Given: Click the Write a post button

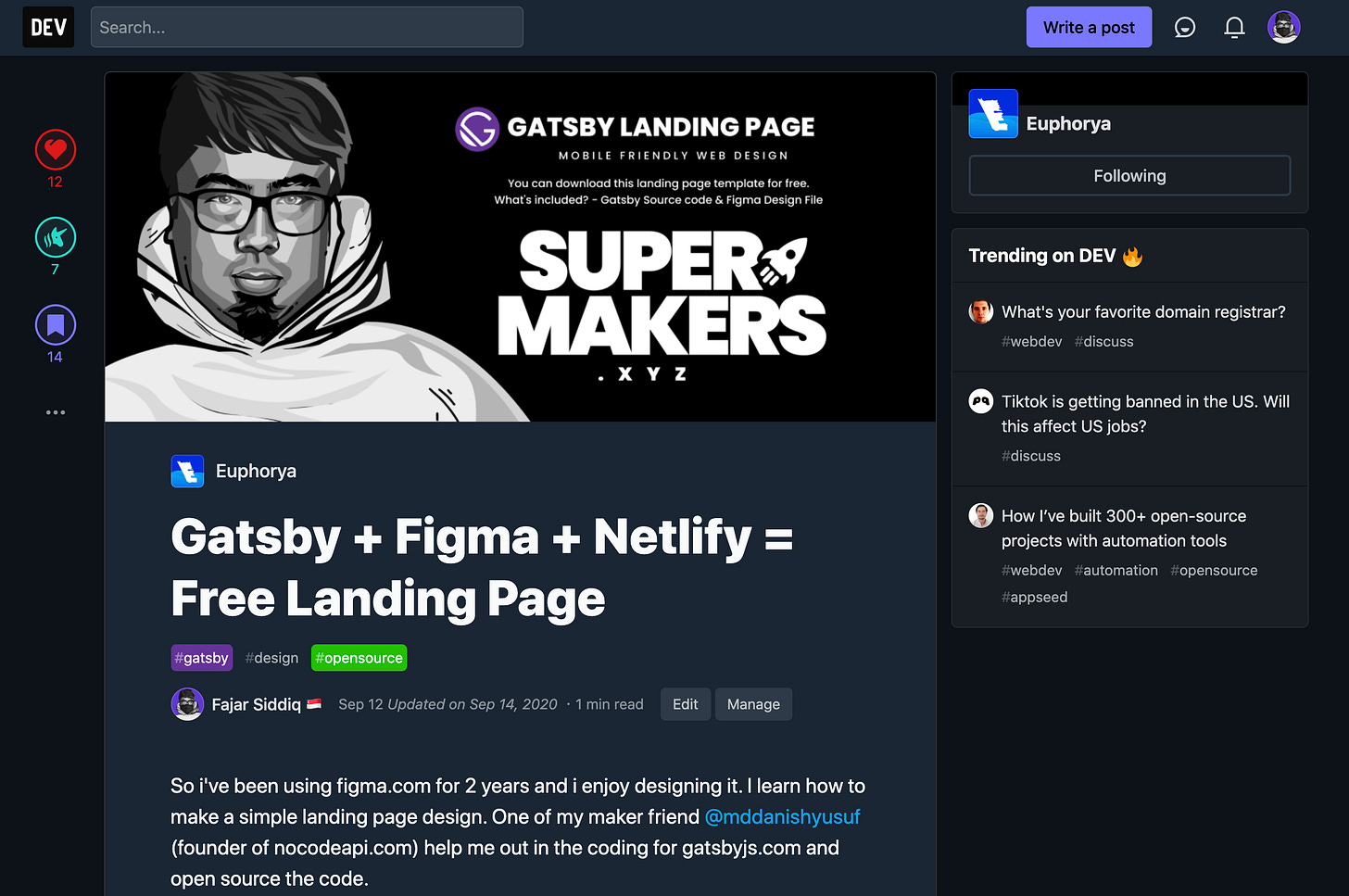Looking at the screenshot, I should click(1089, 28).
